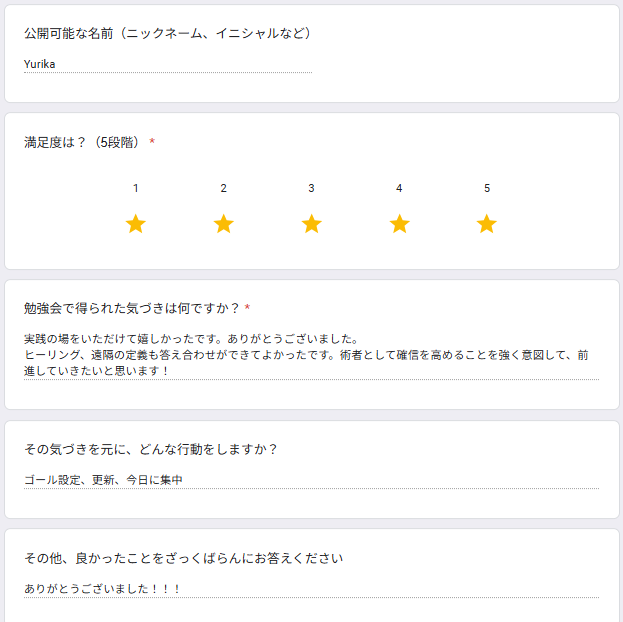Click rating label number 3

(312, 188)
